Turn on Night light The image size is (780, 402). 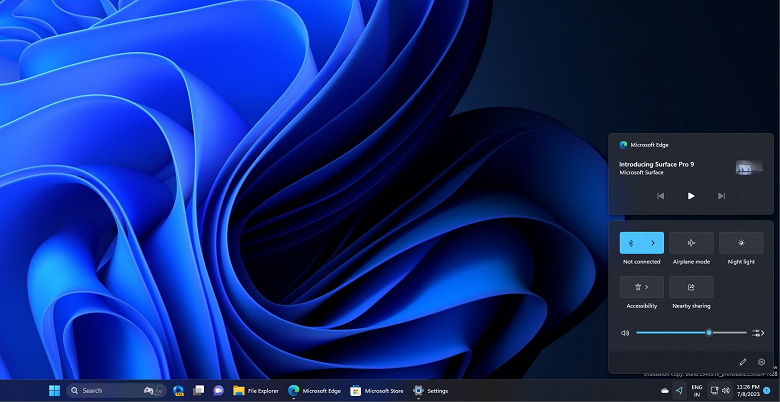(741, 243)
